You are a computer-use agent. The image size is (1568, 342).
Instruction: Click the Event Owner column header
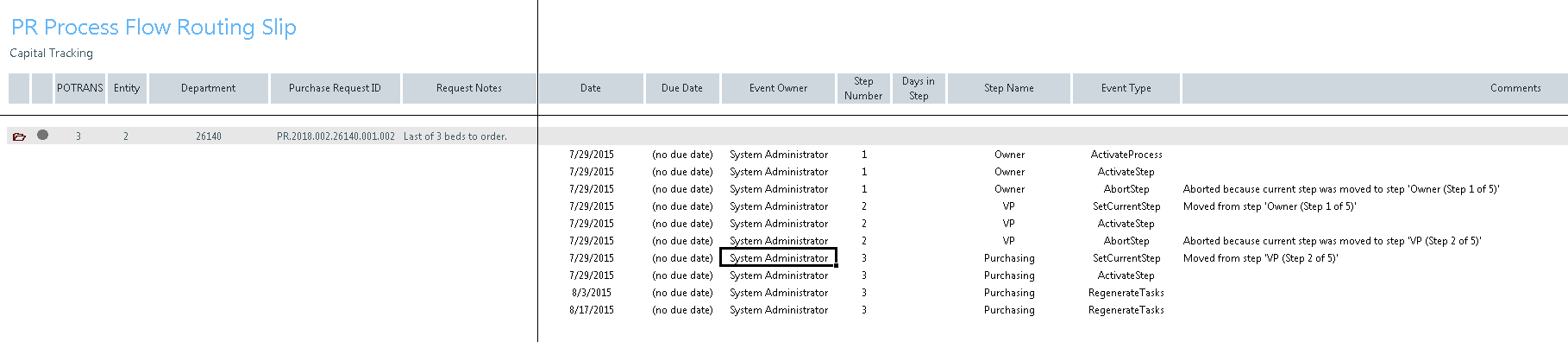pos(779,88)
